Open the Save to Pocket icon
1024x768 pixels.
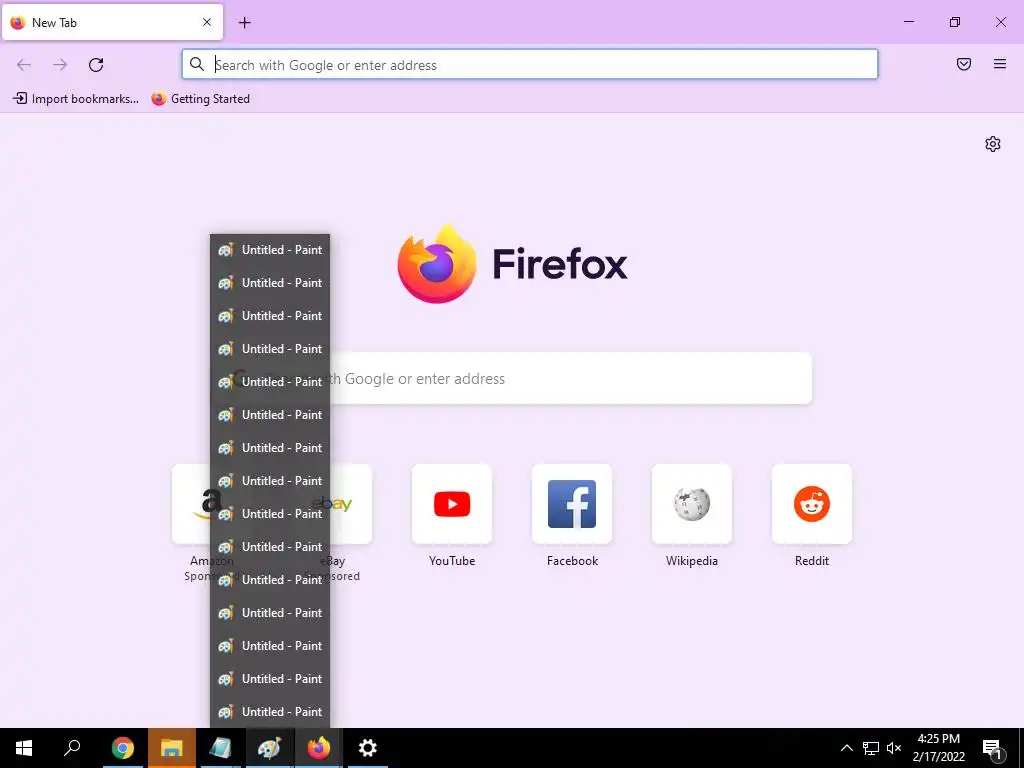964,64
